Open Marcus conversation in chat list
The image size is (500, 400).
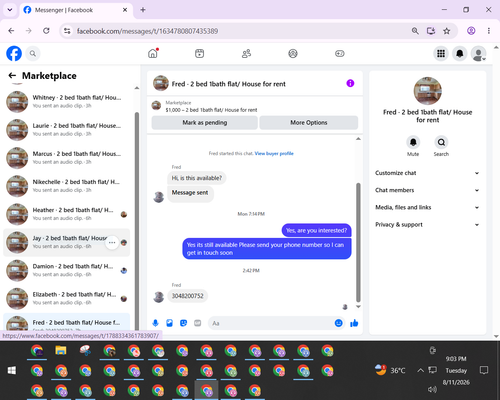click(x=67, y=158)
